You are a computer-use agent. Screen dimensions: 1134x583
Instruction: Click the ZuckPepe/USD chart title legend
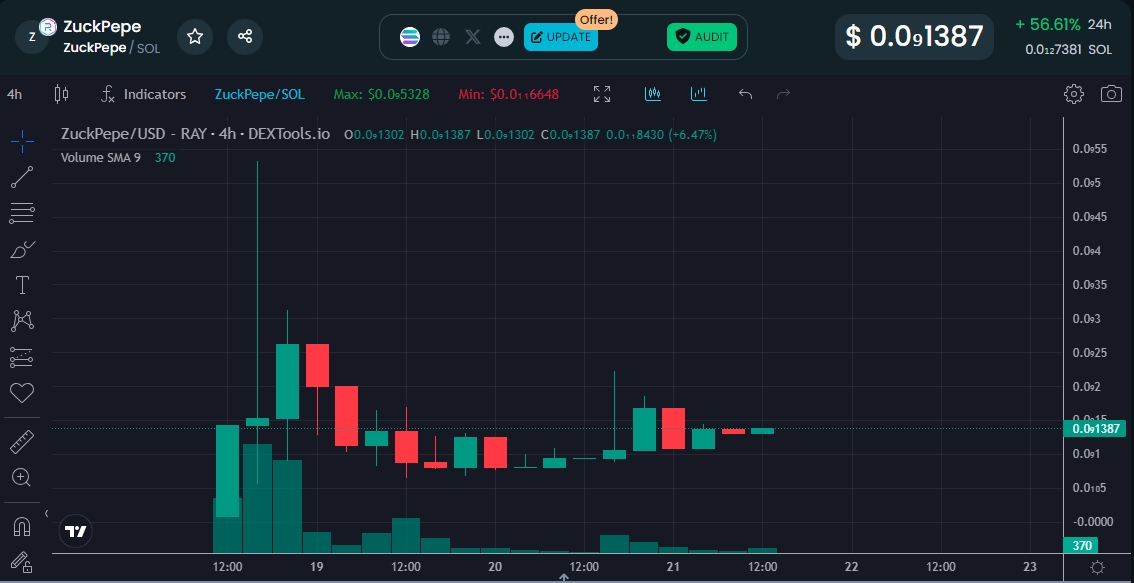click(195, 135)
